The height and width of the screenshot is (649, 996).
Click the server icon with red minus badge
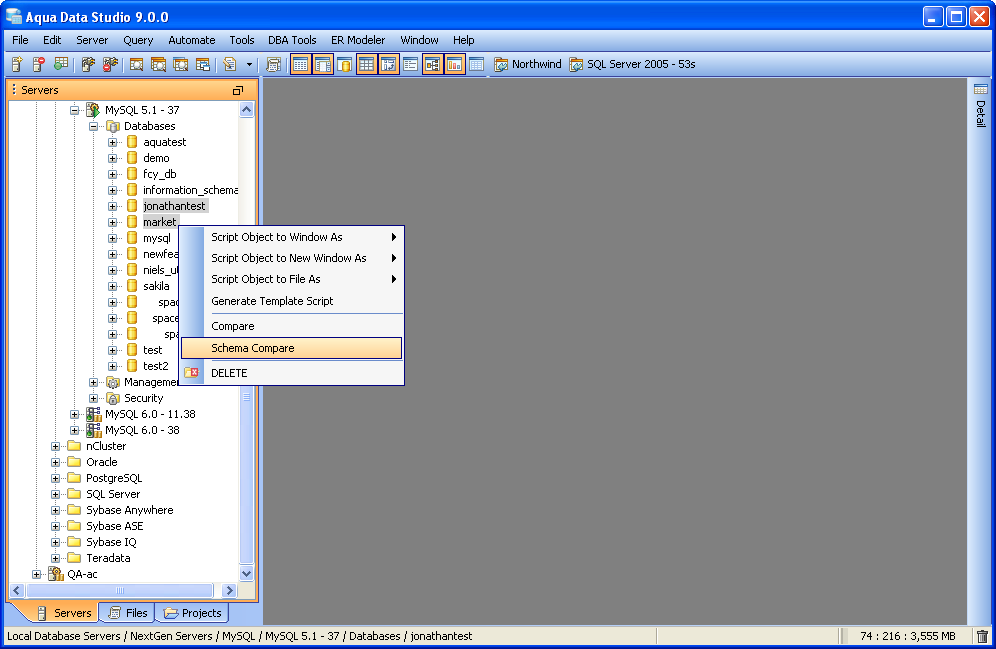[x=39, y=64]
